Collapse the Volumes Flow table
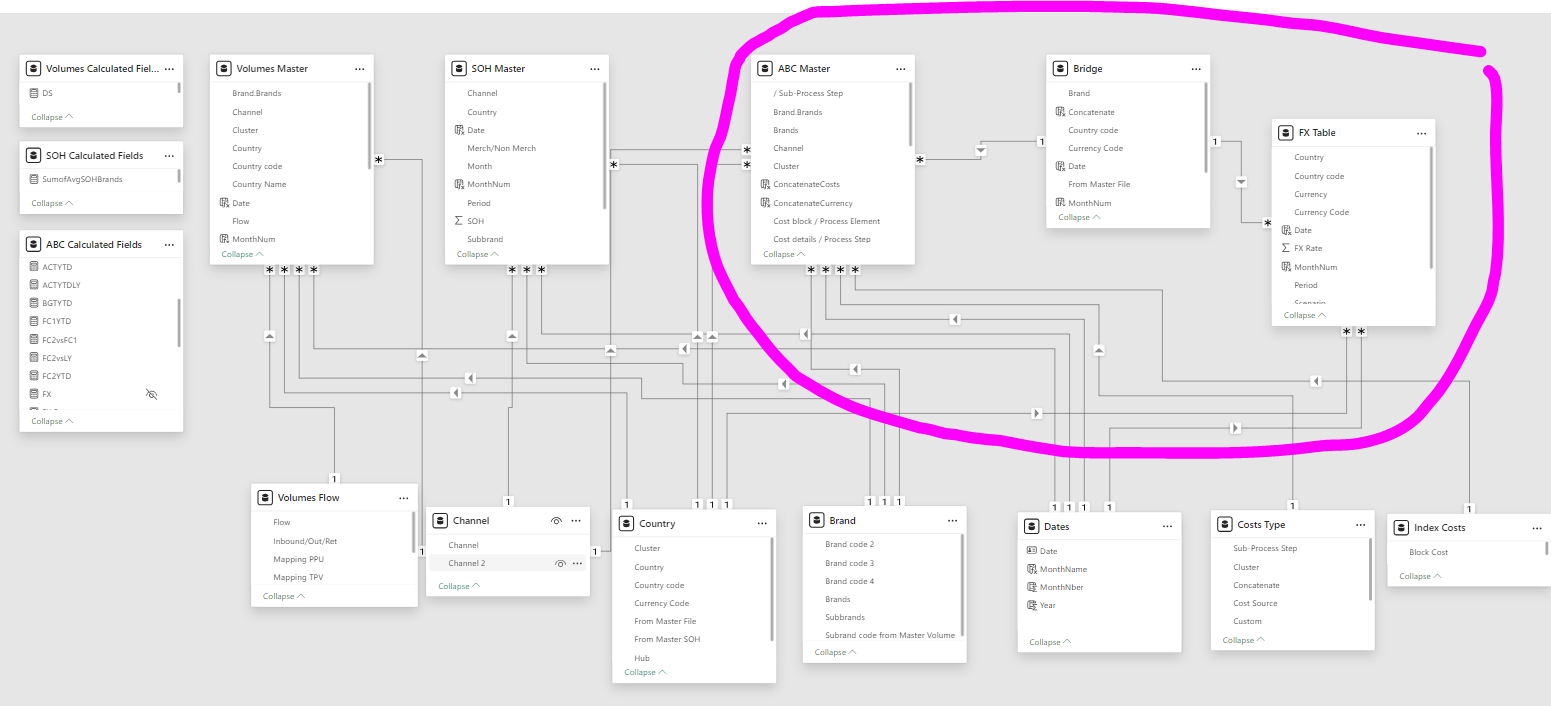This screenshot has height=706, width=1551. pos(283,596)
